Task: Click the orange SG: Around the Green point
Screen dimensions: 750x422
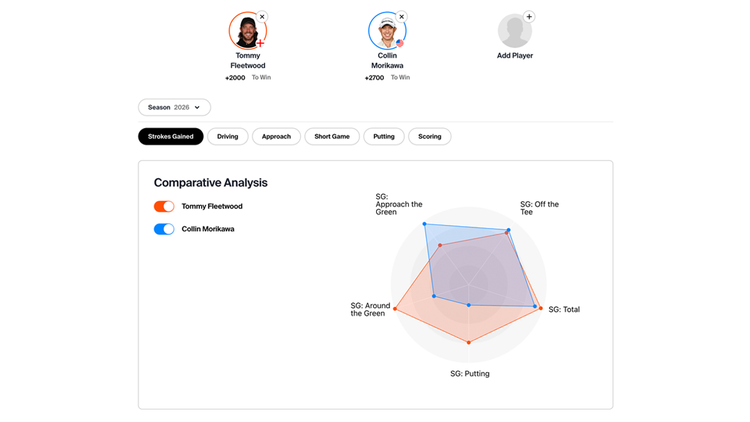Action: coord(395,309)
